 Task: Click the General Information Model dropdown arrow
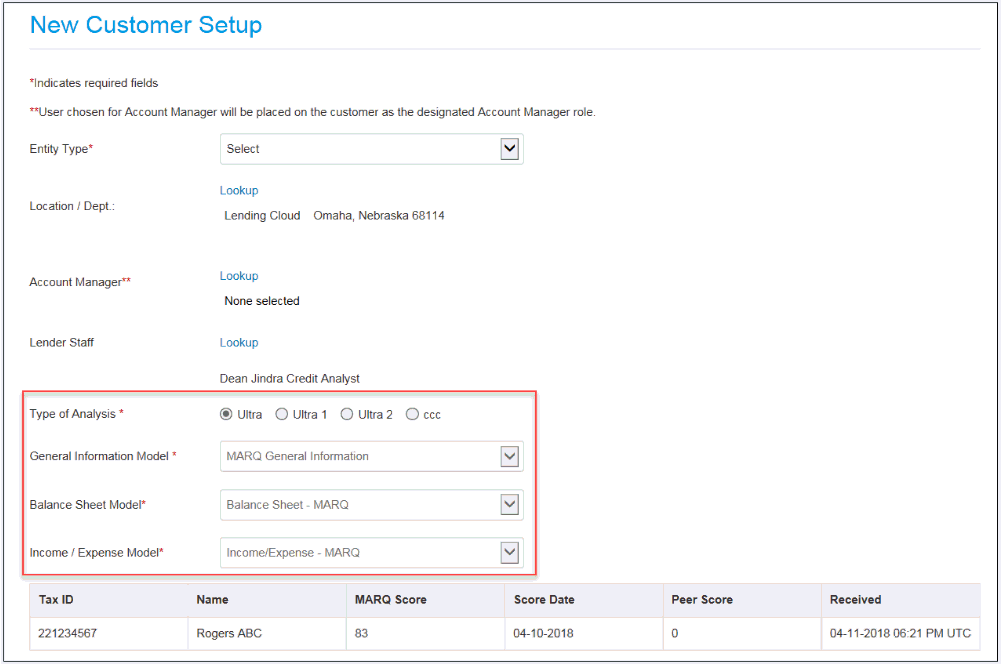pos(510,456)
